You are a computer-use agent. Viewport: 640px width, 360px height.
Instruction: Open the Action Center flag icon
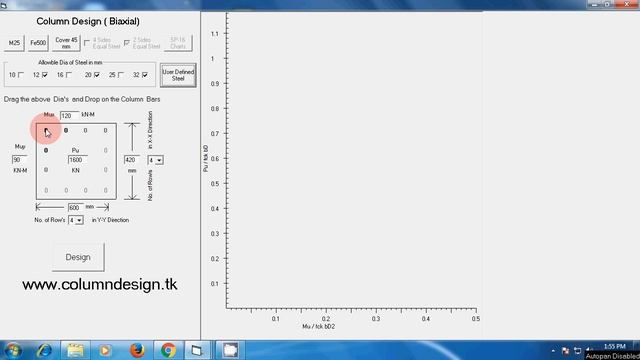[565, 351]
